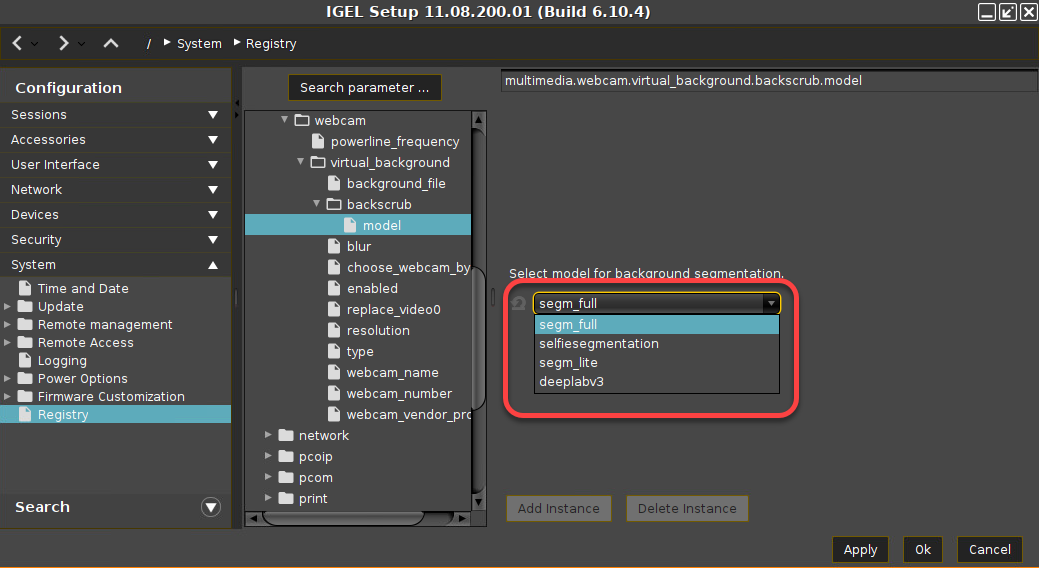Screen dimensions: 1039x568
Task: Click the up navigation arrow
Action: pyautogui.click(x=111, y=44)
